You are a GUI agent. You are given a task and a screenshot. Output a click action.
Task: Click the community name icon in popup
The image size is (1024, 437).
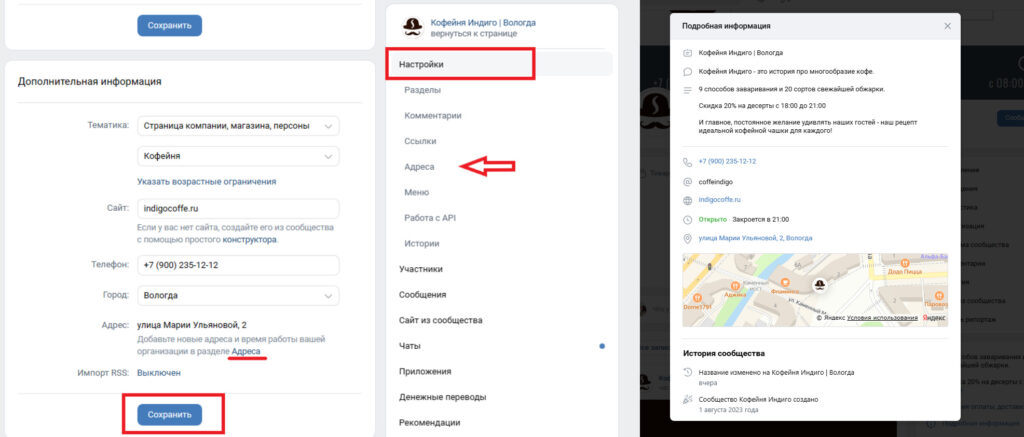tap(687, 53)
